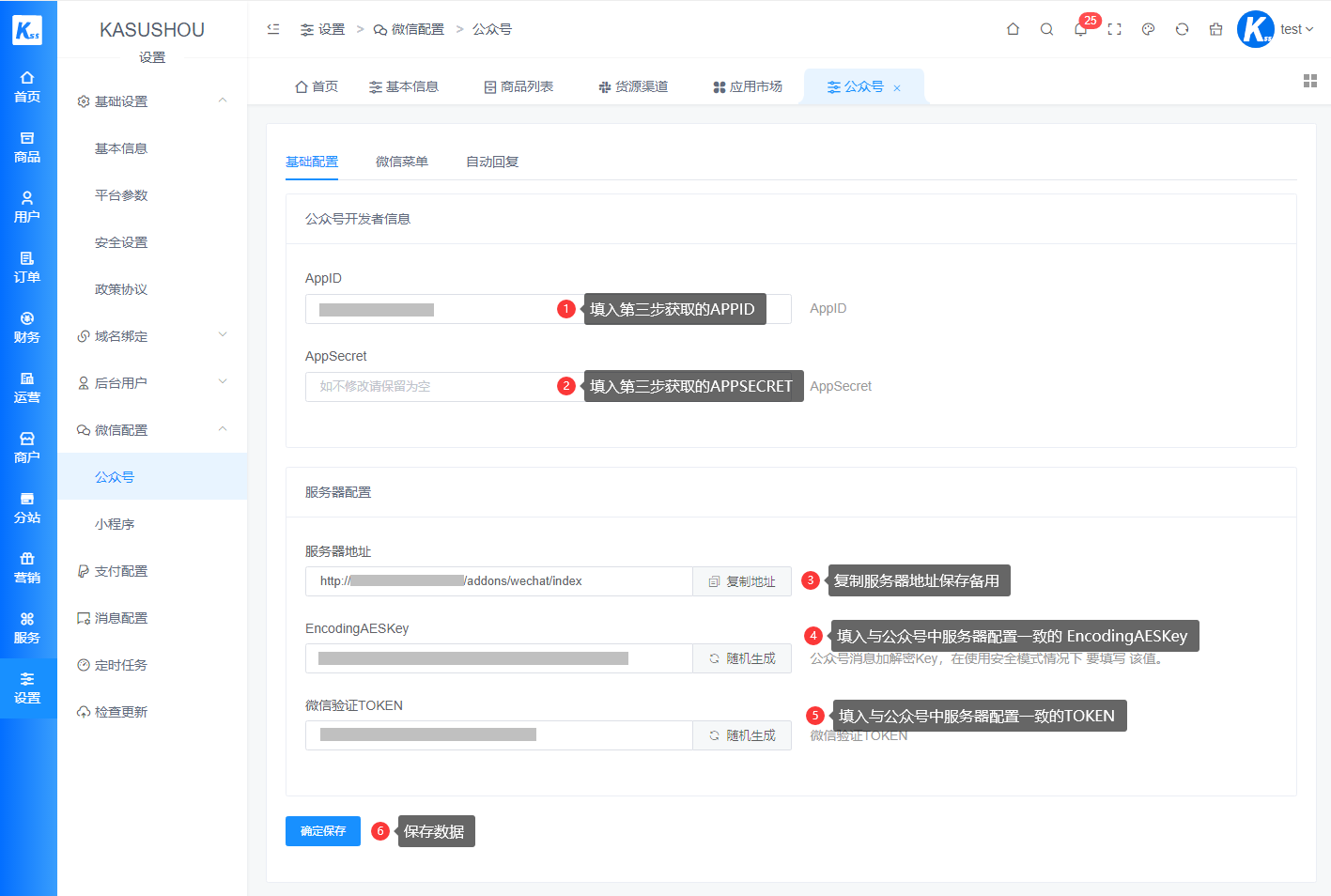Open the 运营 operations sidebar section

point(27,388)
